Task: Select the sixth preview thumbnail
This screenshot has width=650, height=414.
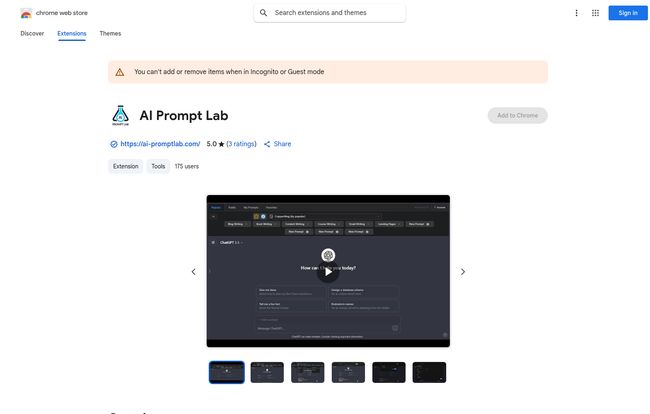Action: [429, 372]
